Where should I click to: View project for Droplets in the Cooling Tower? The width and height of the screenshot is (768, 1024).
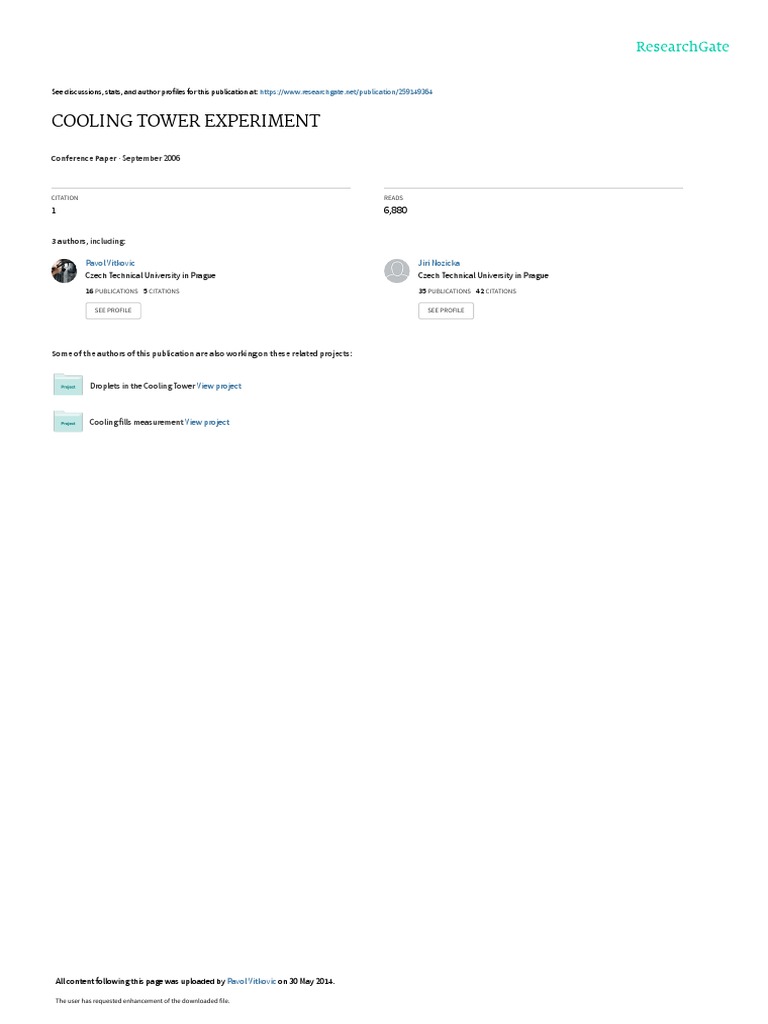[x=219, y=386]
